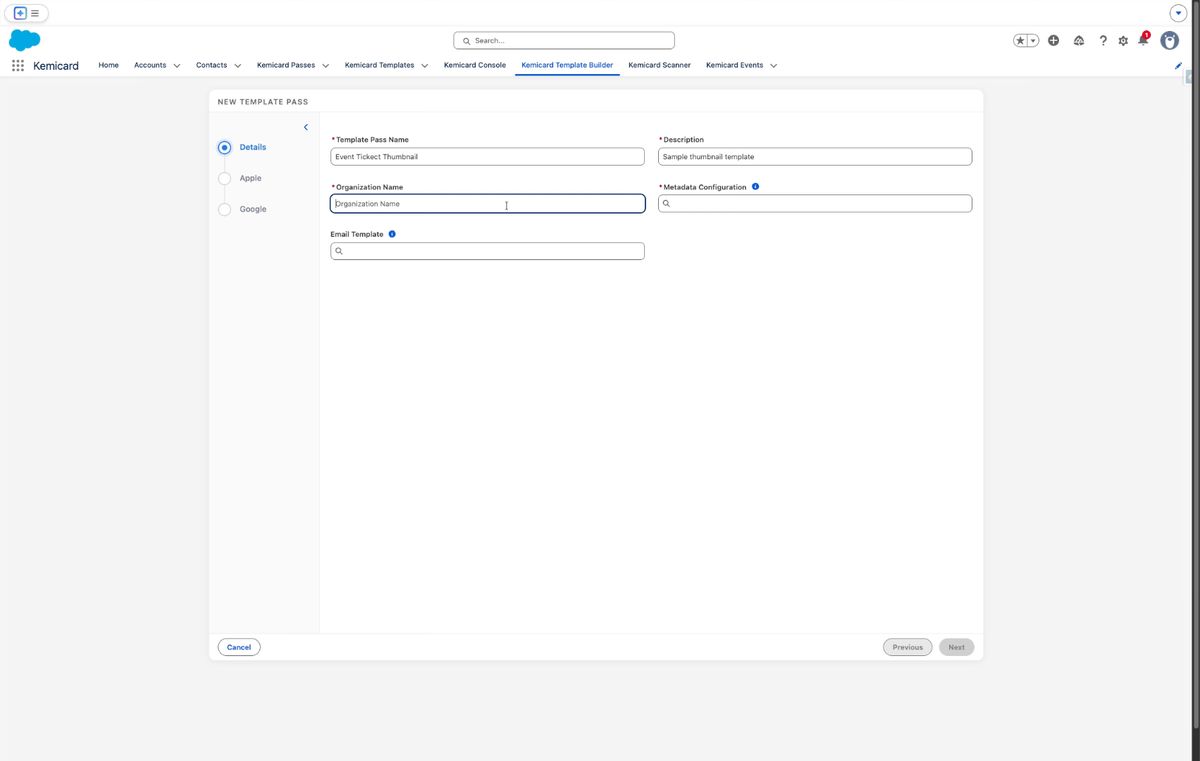Image resolution: width=1200 pixels, height=761 pixels.
Task: Open the Kemicard Template Builder tab
Action: click(567, 65)
